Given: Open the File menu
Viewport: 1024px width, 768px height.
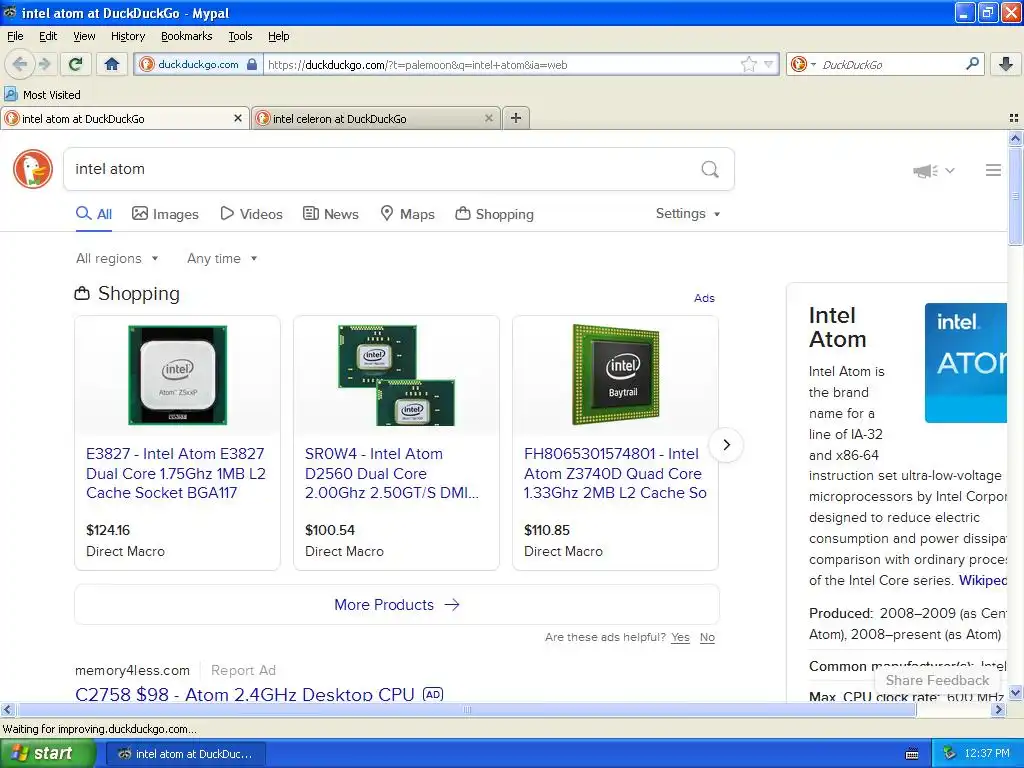Looking at the screenshot, I should (x=15, y=36).
